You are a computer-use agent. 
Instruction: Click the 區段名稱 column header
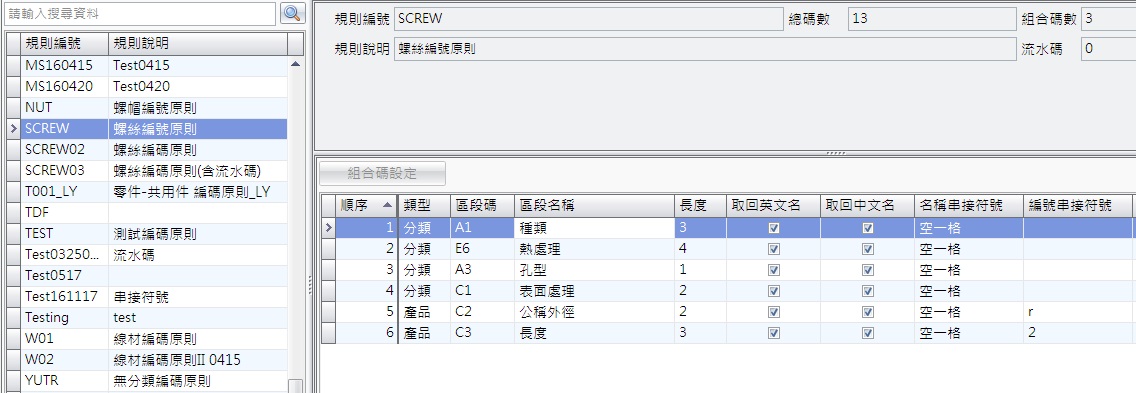point(594,205)
